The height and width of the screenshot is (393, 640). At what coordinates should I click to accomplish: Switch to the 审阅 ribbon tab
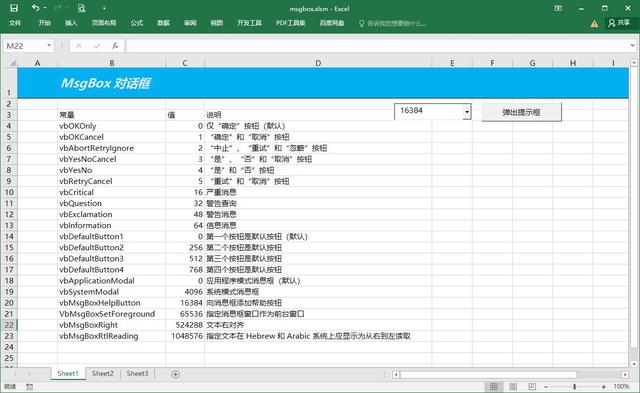pyautogui.click(x=190, y=23)
